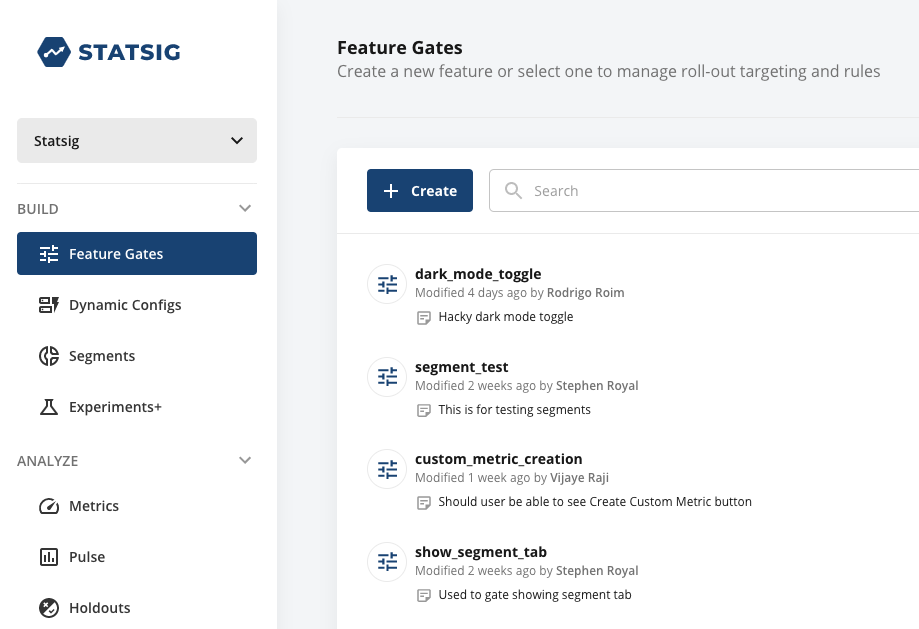
Task: Click the Pulse chart icon
Action: 49,557
